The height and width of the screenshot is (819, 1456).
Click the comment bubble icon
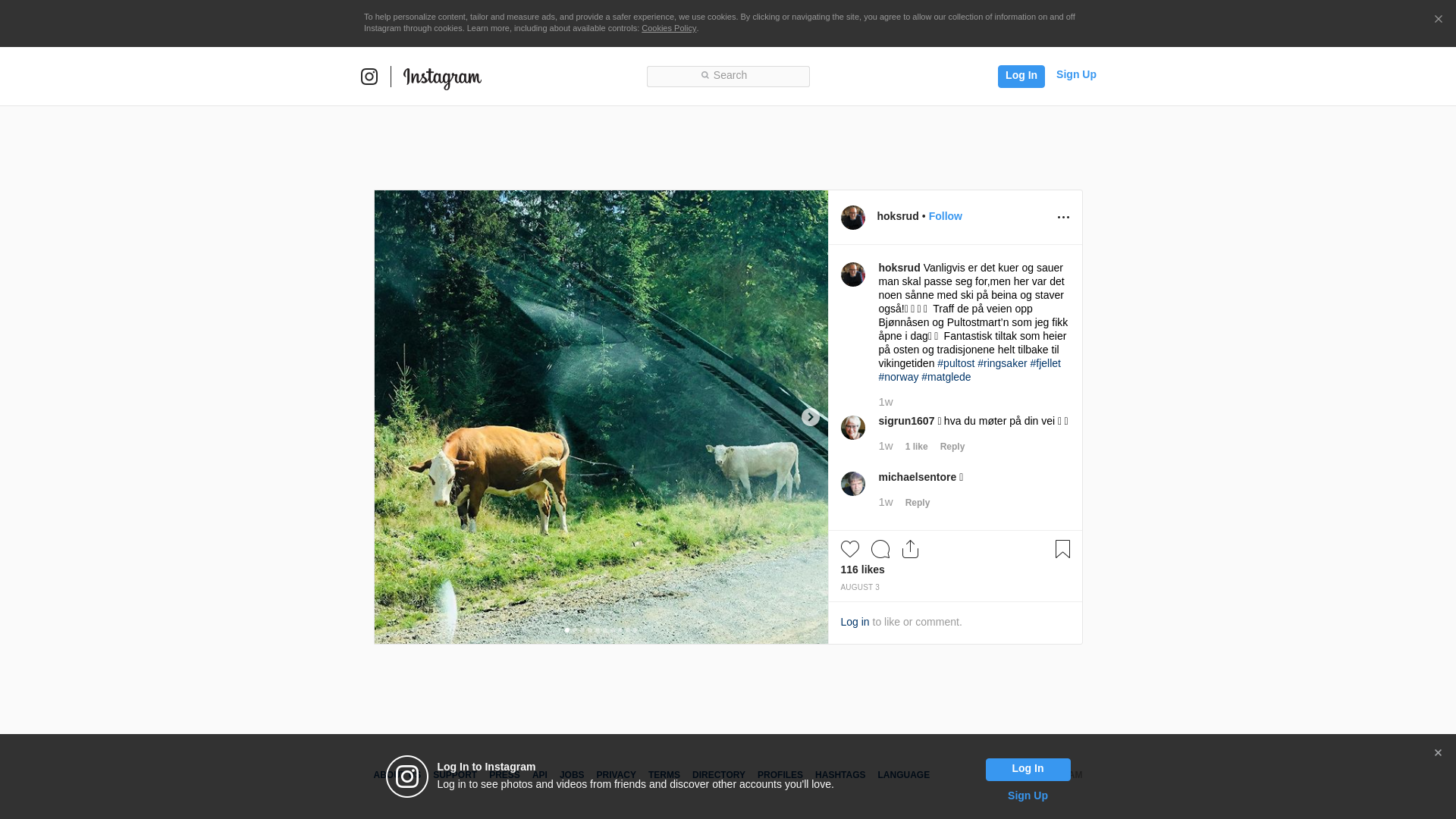pyautogui.click(x=880, y=549)
